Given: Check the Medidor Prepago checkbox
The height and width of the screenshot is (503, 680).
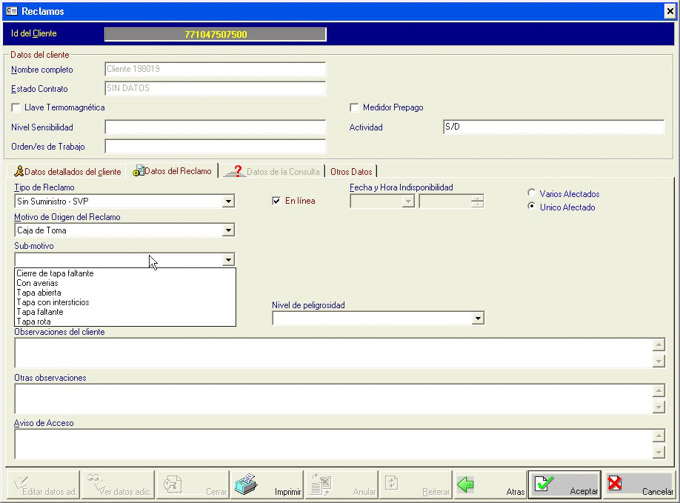Looking at the screenshot, I should tap(354, 108).
